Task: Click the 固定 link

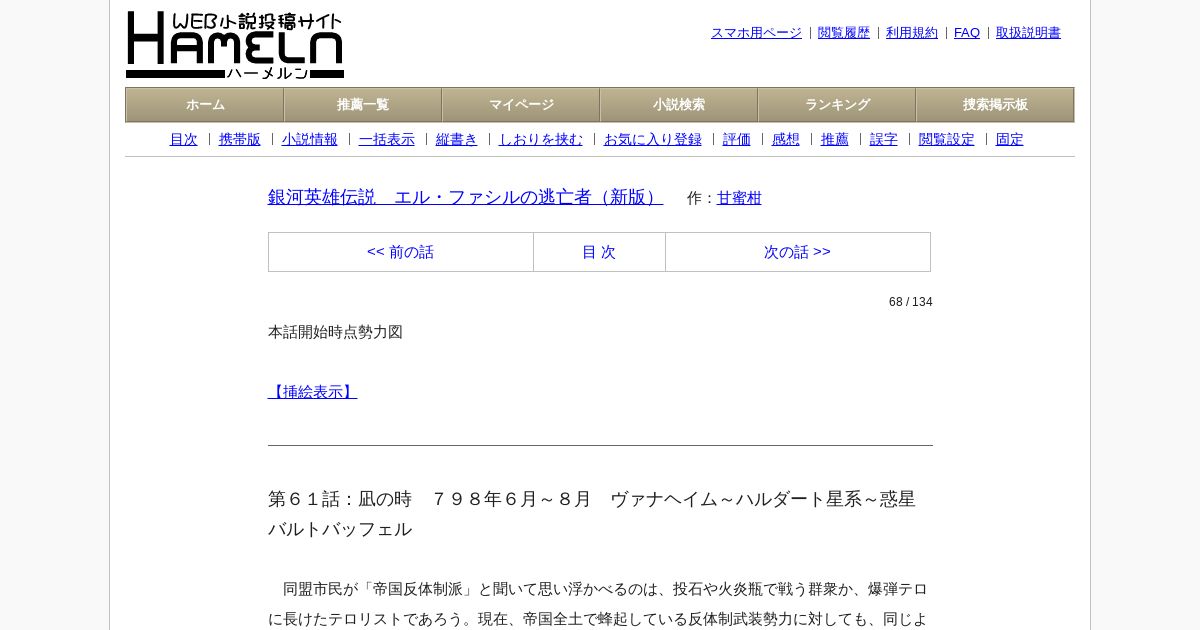Action: point(1010,139)
